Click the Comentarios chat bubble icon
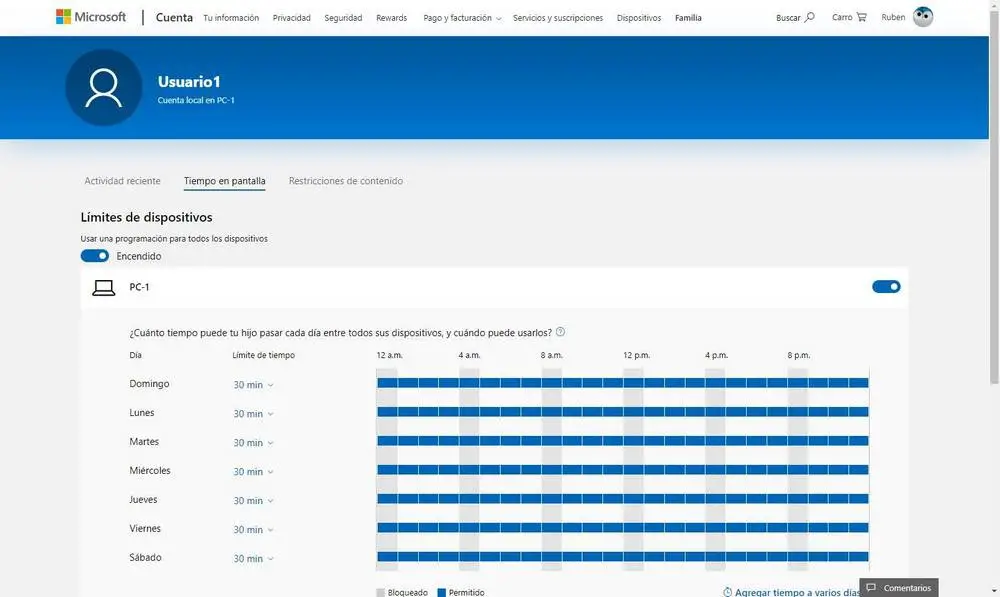 [x=871, y=587]
